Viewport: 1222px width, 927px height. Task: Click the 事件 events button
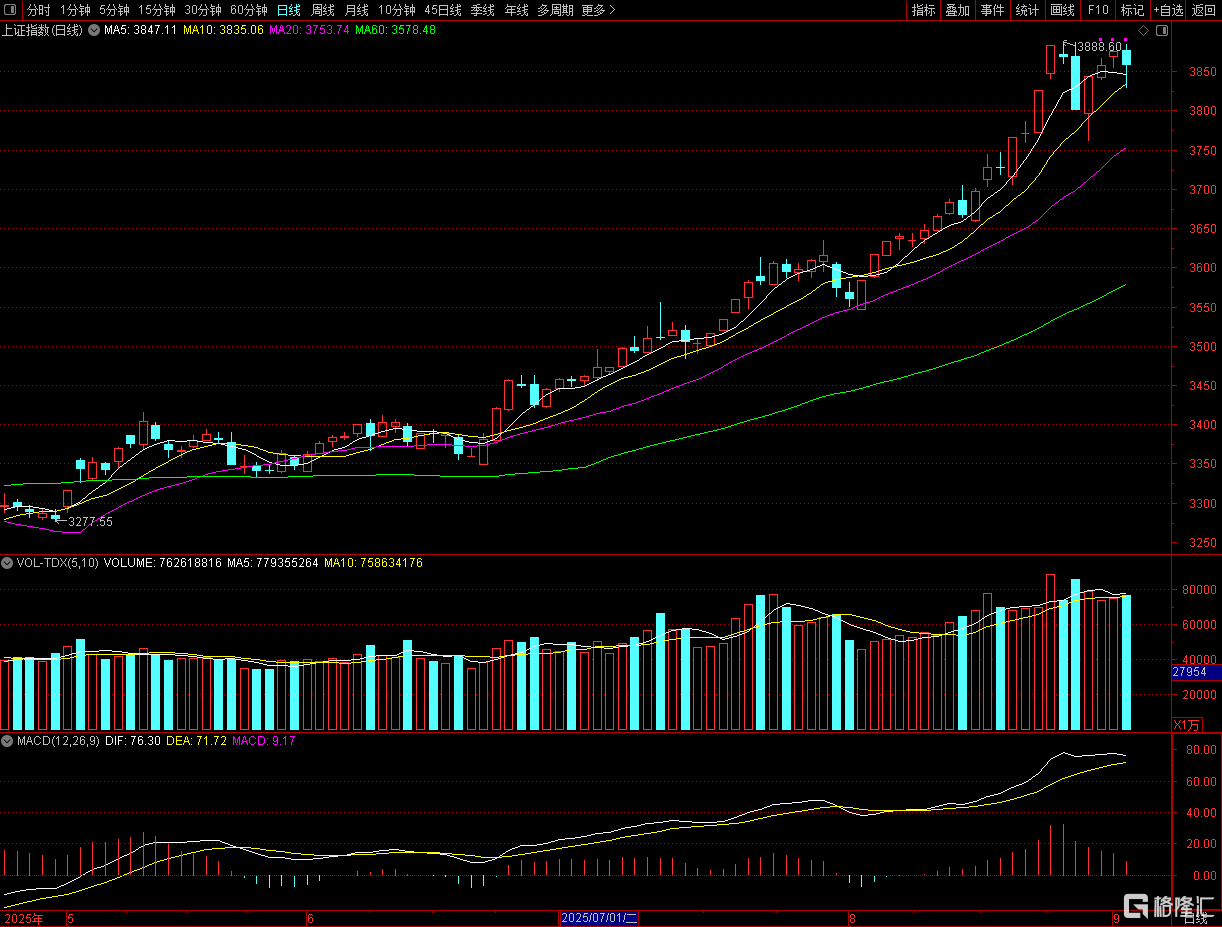click(x=992, y=10)
